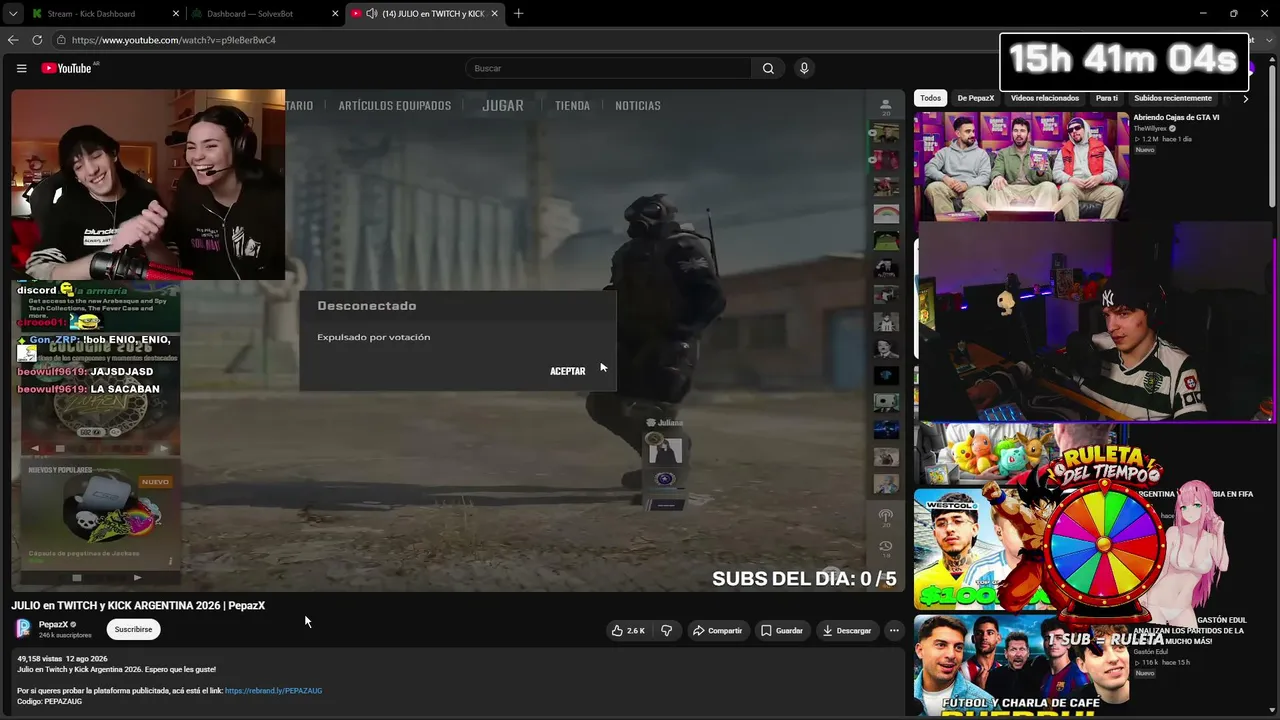Share the video with Compartir
The height and width of the screenshot is (720, 1280).
717,631
